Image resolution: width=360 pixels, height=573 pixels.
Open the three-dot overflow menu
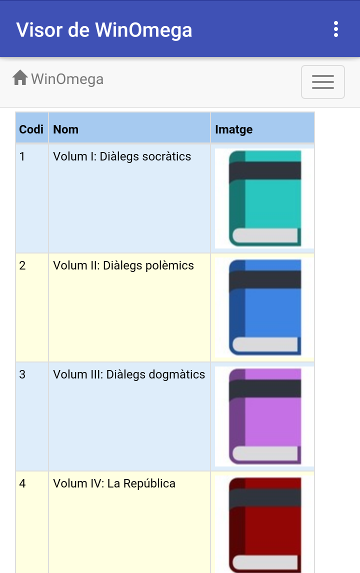tap(336, 29)
